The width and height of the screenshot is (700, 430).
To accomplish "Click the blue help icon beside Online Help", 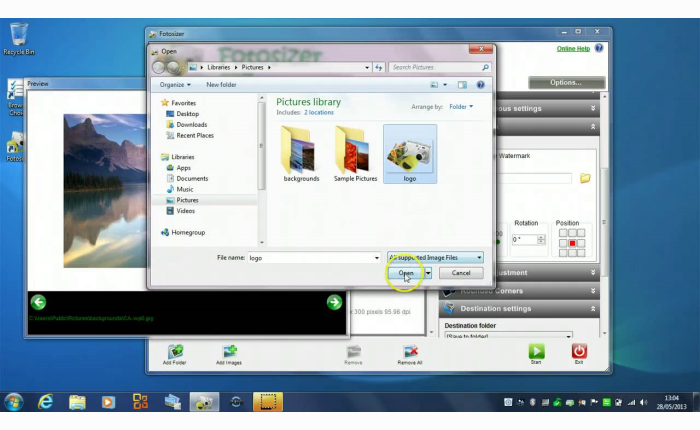I will (599, 48).
